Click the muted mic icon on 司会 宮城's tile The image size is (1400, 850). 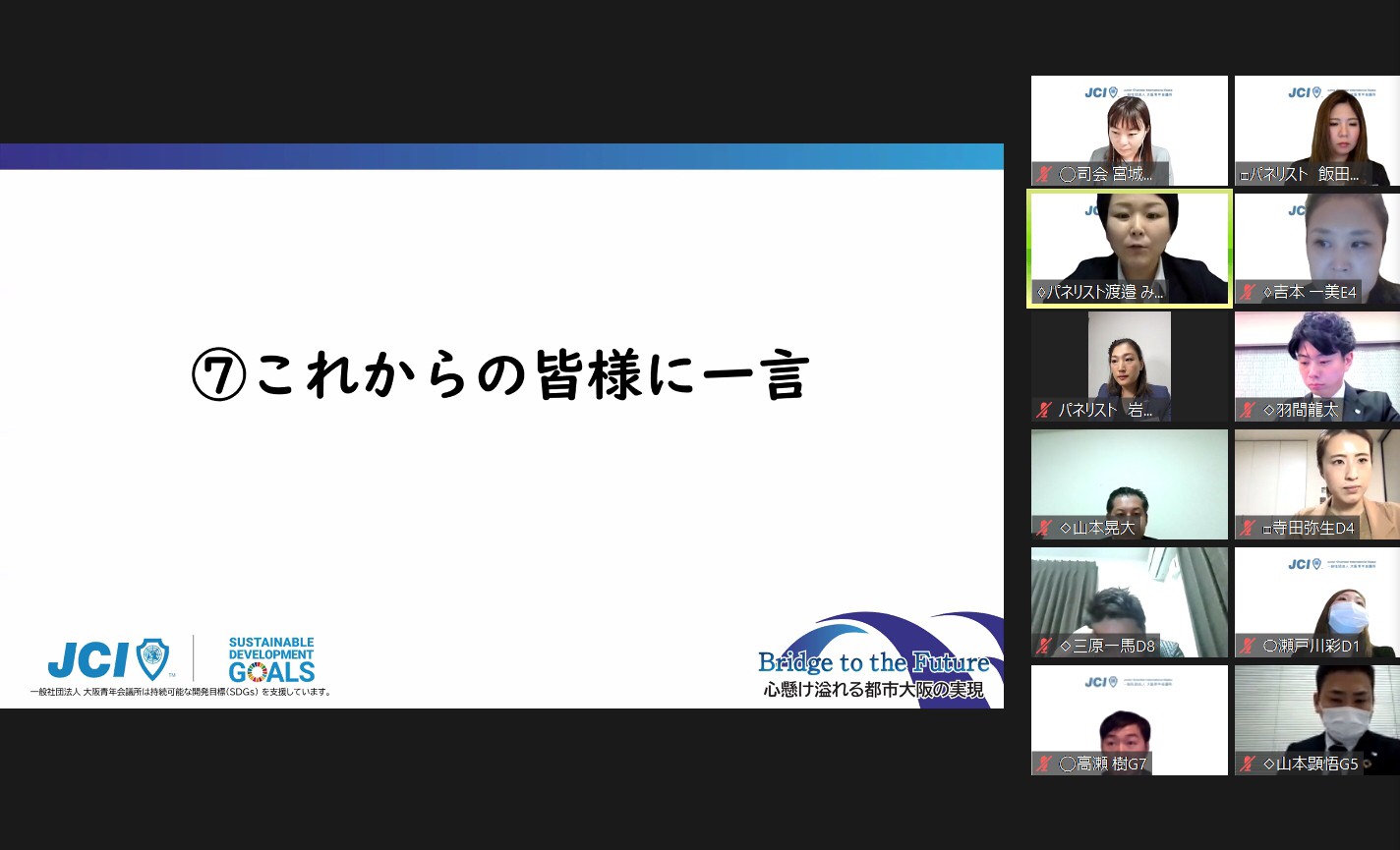(1044, 175)
